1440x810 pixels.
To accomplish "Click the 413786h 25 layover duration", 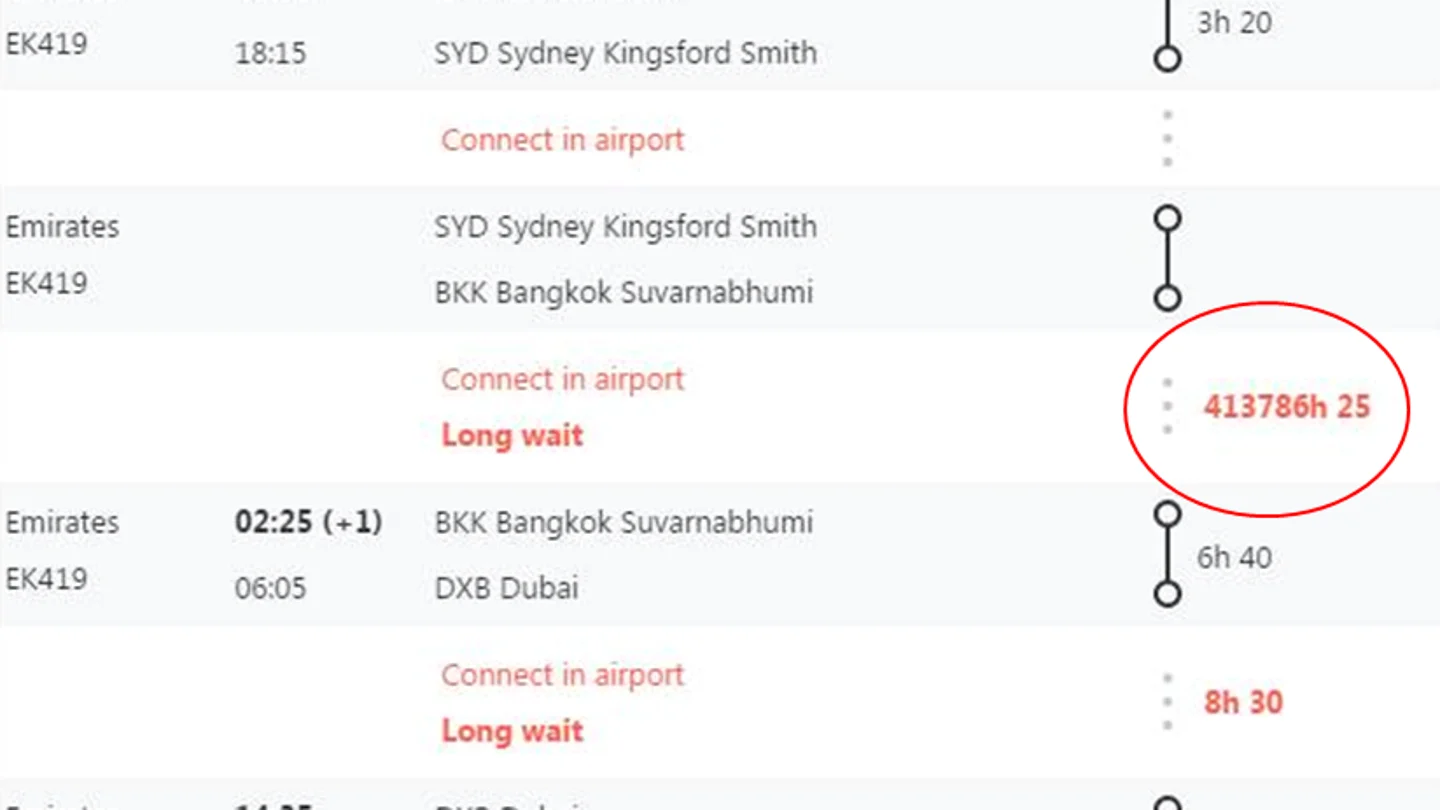I will pos(1286,407).
